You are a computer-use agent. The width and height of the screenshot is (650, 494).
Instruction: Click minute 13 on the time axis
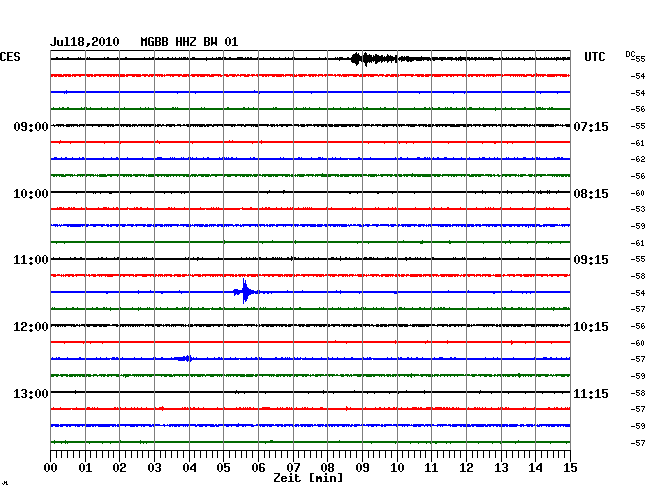coord(501,467)
